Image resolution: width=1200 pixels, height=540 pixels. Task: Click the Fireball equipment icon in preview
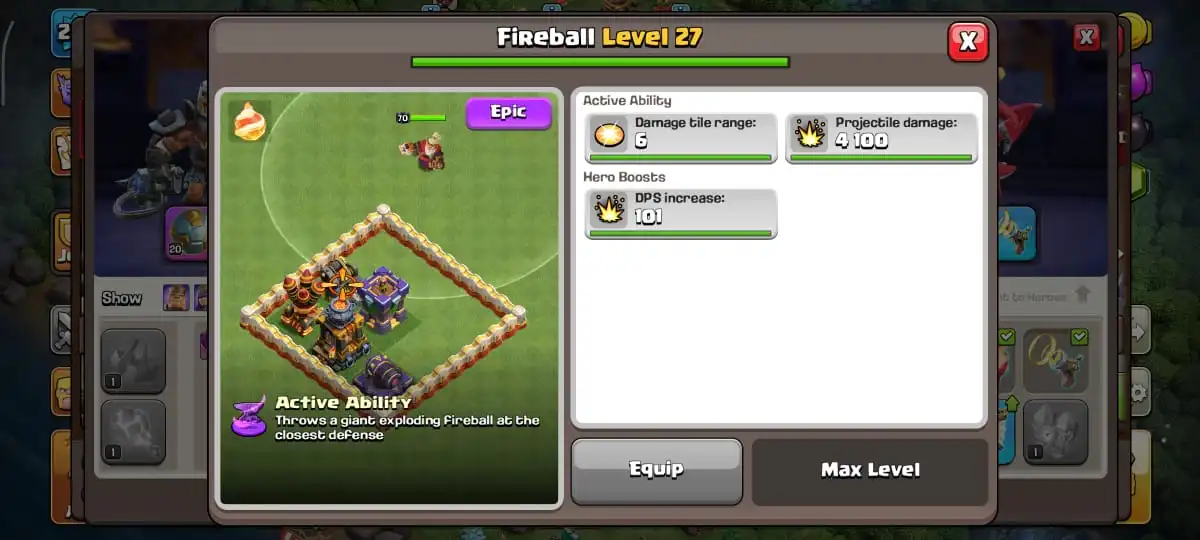249,120
